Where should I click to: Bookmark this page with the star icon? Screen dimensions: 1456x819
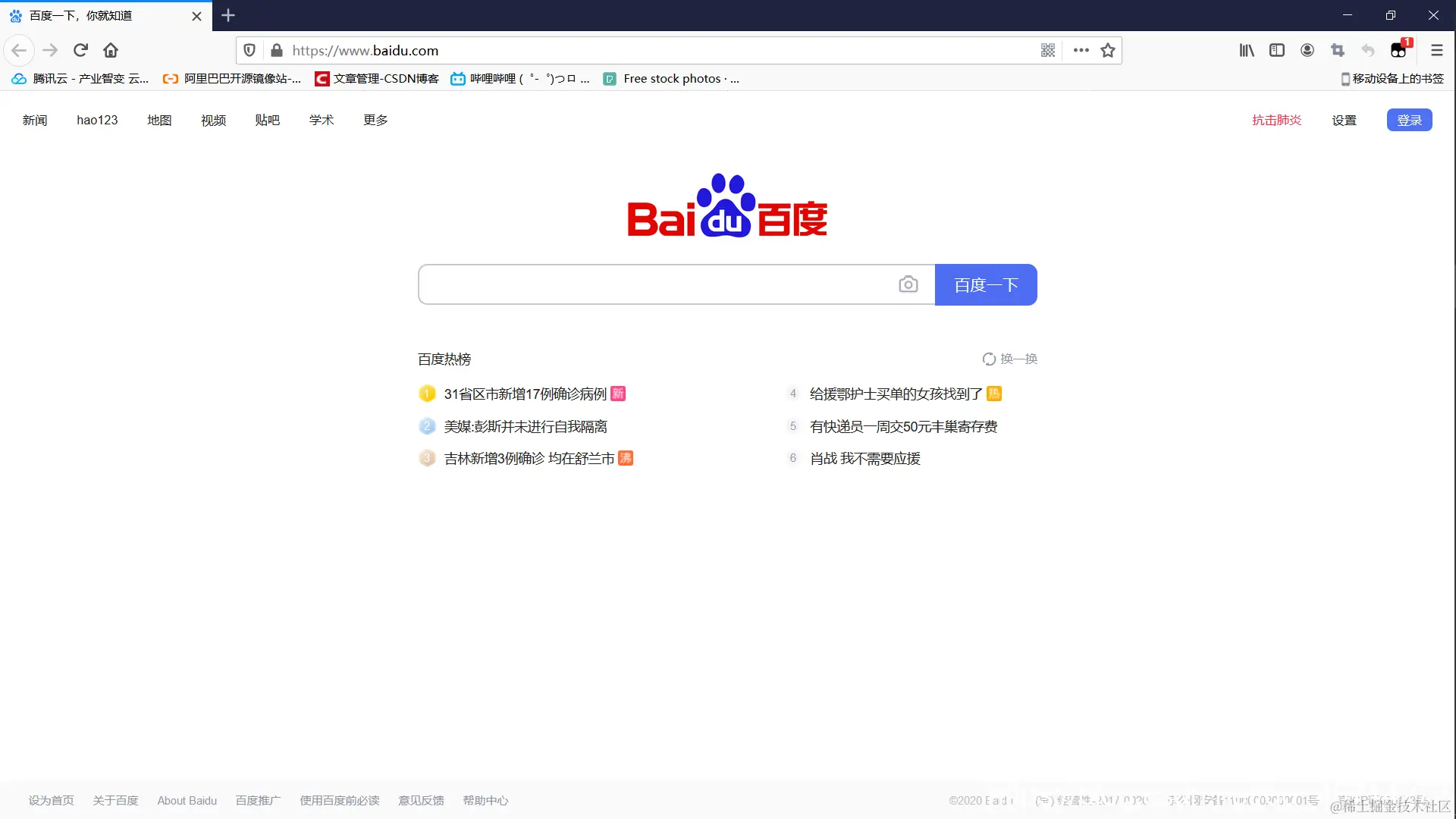[x=1107, y=50]
